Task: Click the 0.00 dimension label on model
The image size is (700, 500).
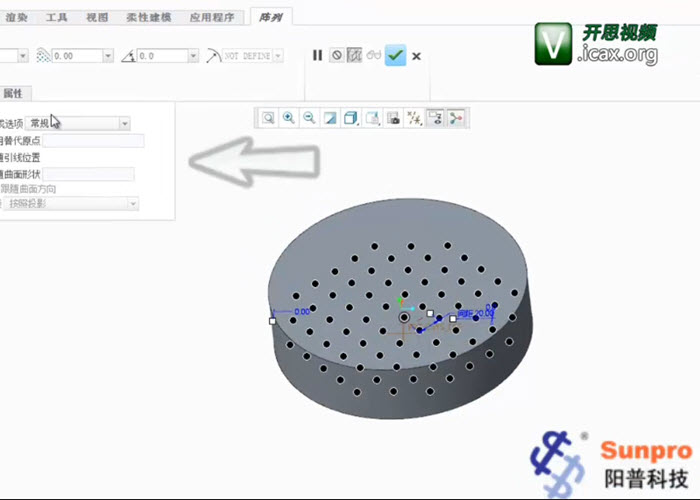Action: 302,311
